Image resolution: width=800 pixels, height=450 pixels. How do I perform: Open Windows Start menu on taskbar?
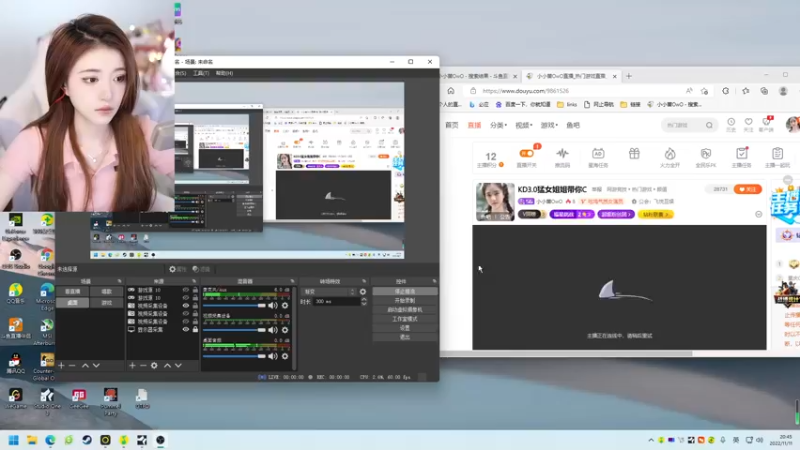point(14,440)
